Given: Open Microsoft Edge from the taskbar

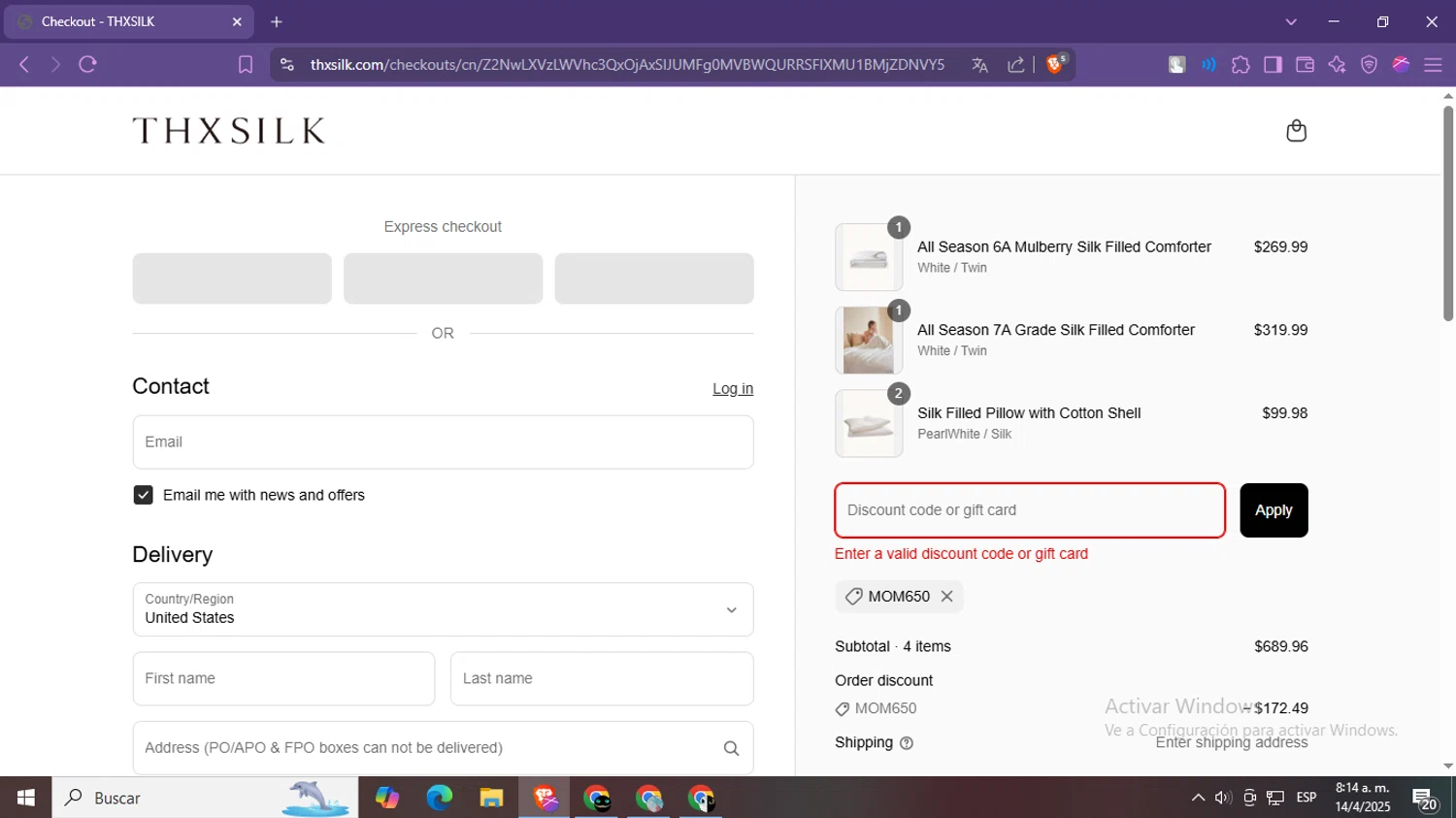Looking at the screenshot, I should click(439, 798).
